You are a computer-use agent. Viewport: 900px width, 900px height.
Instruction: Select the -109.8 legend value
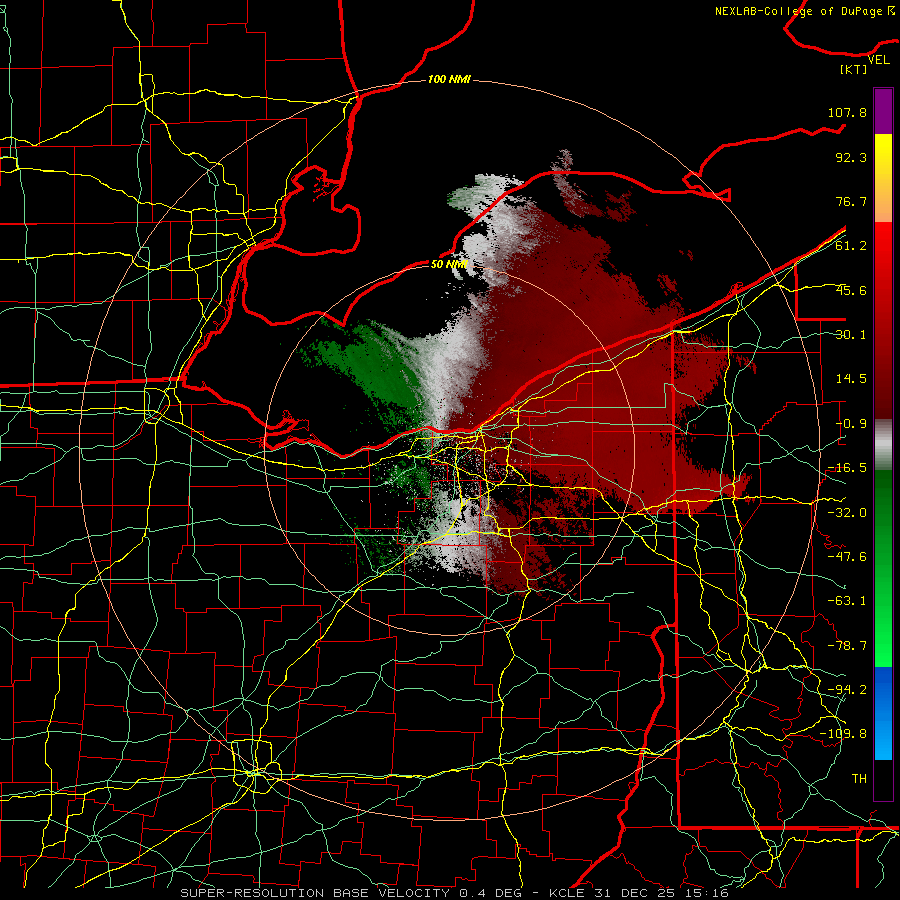(843, 734)
